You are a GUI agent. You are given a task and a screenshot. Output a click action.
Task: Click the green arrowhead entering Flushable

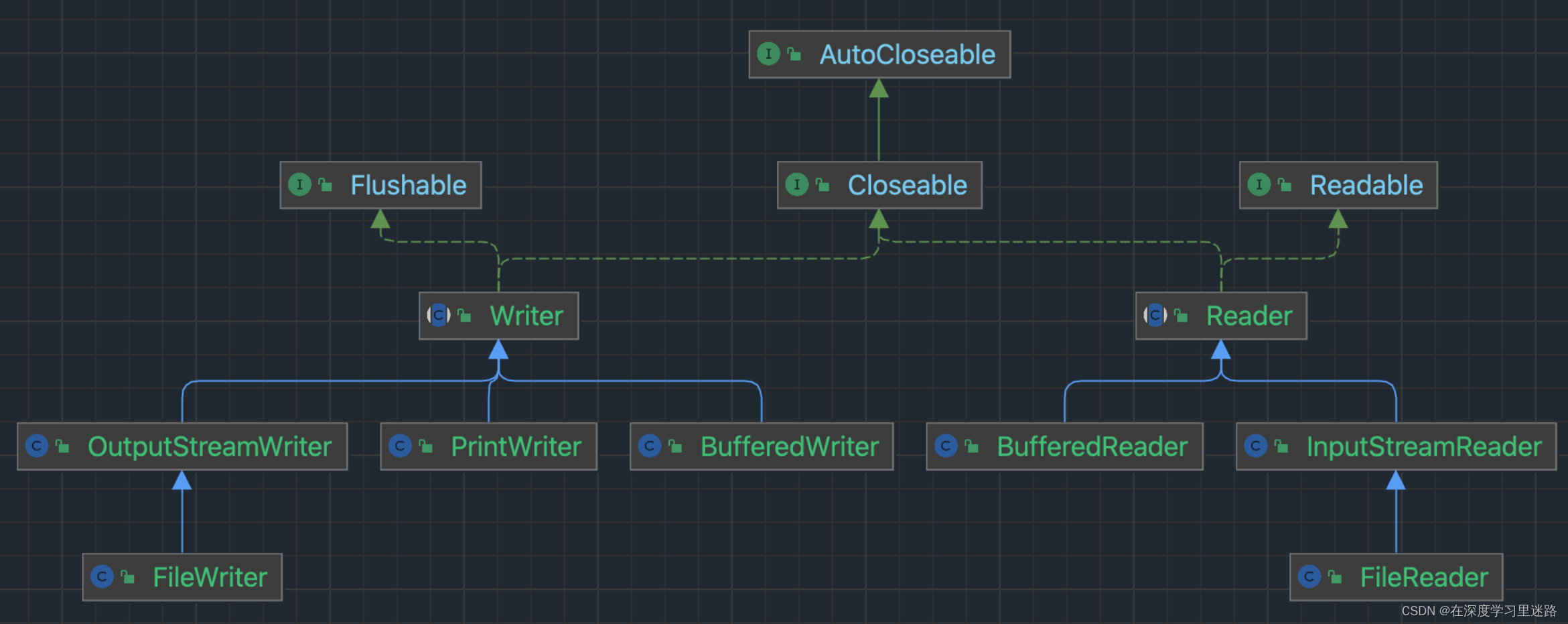[380, 219]
